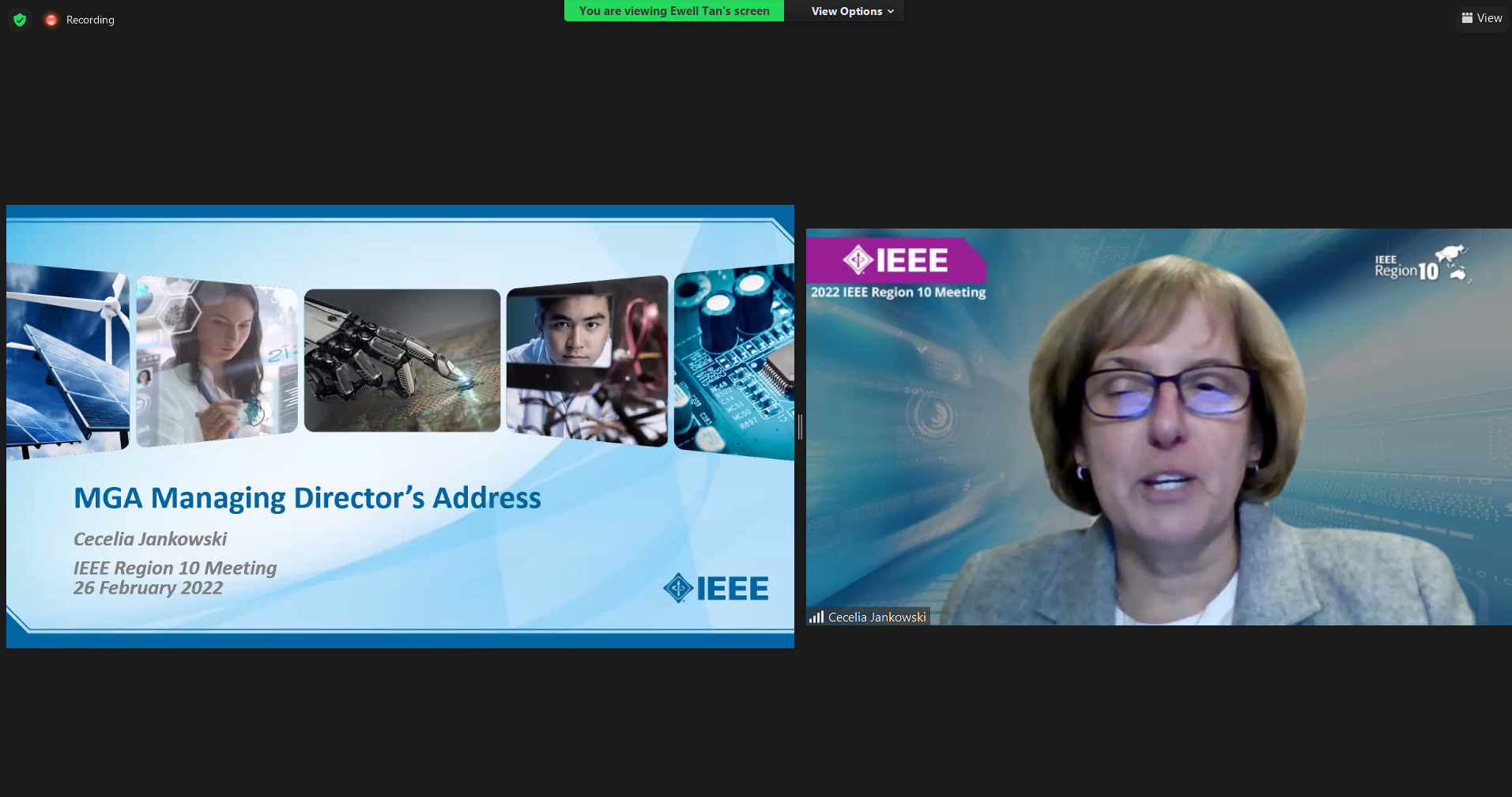Viewport: 1512px width, 797px height.
Task: Click Cecelia Jankowski's video tile
Action: pos(1159,427)
